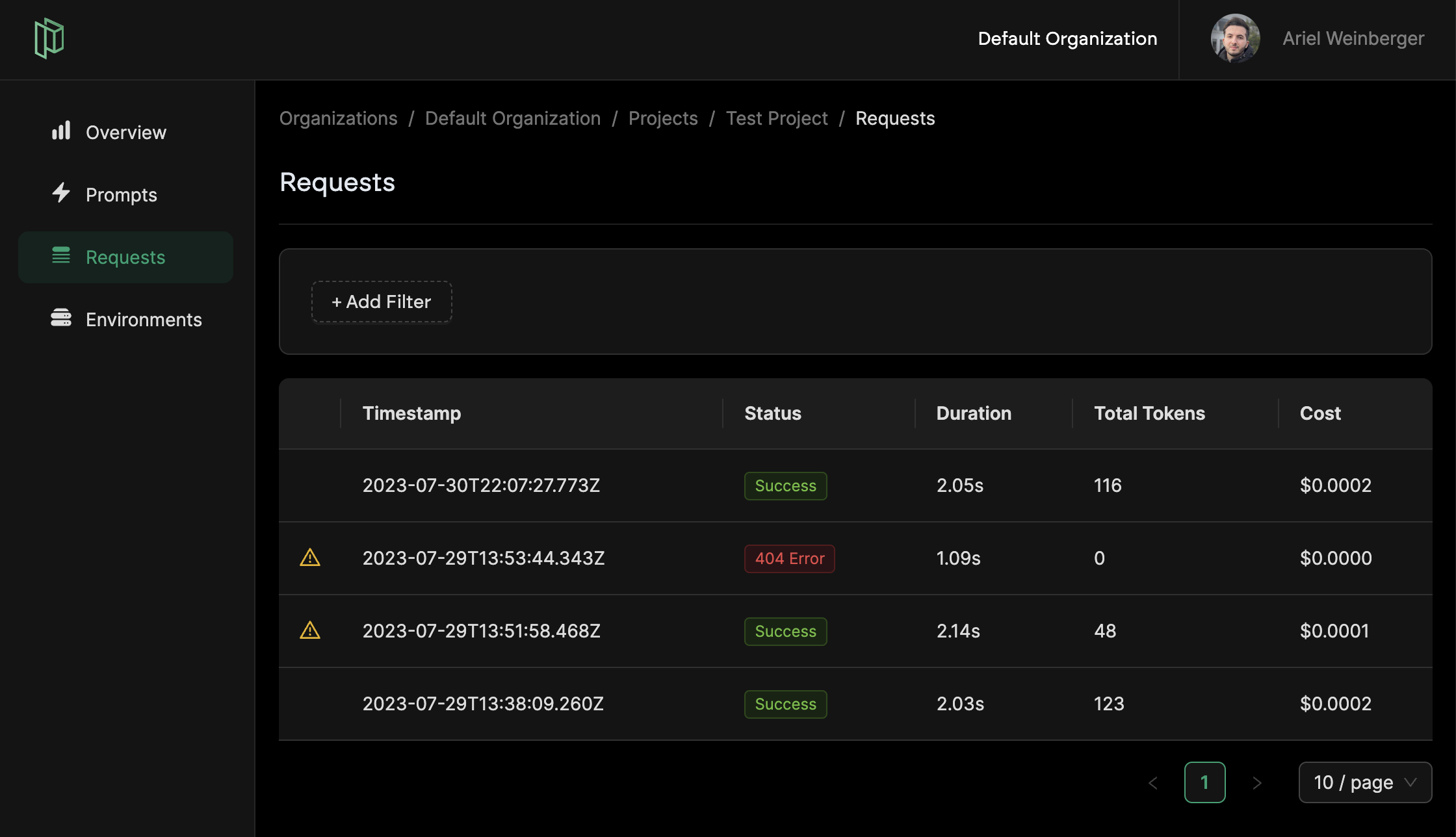Navigate to Organizations breadcrumb link

(338, 118)
